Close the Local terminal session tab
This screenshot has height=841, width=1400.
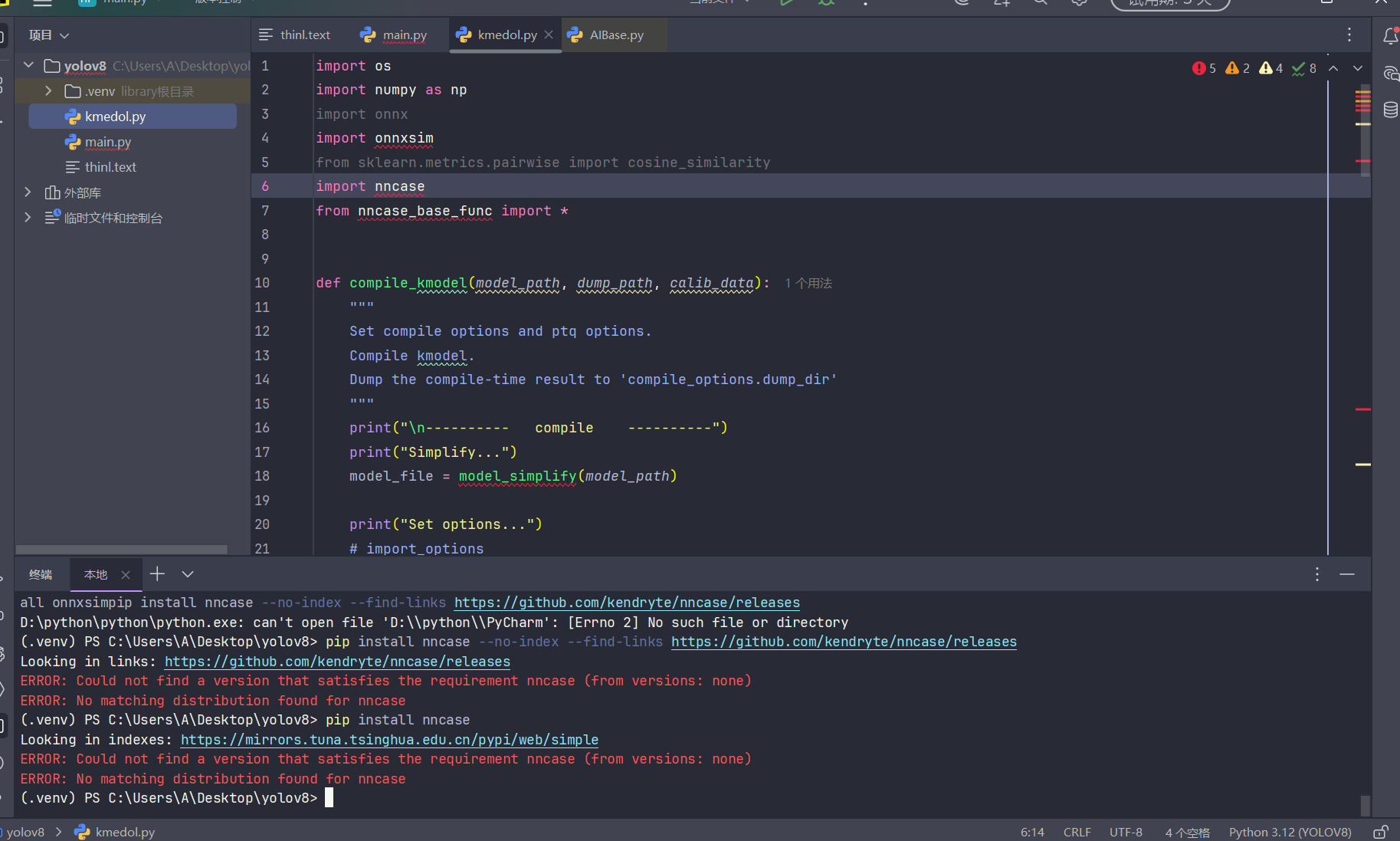[126, 574]
